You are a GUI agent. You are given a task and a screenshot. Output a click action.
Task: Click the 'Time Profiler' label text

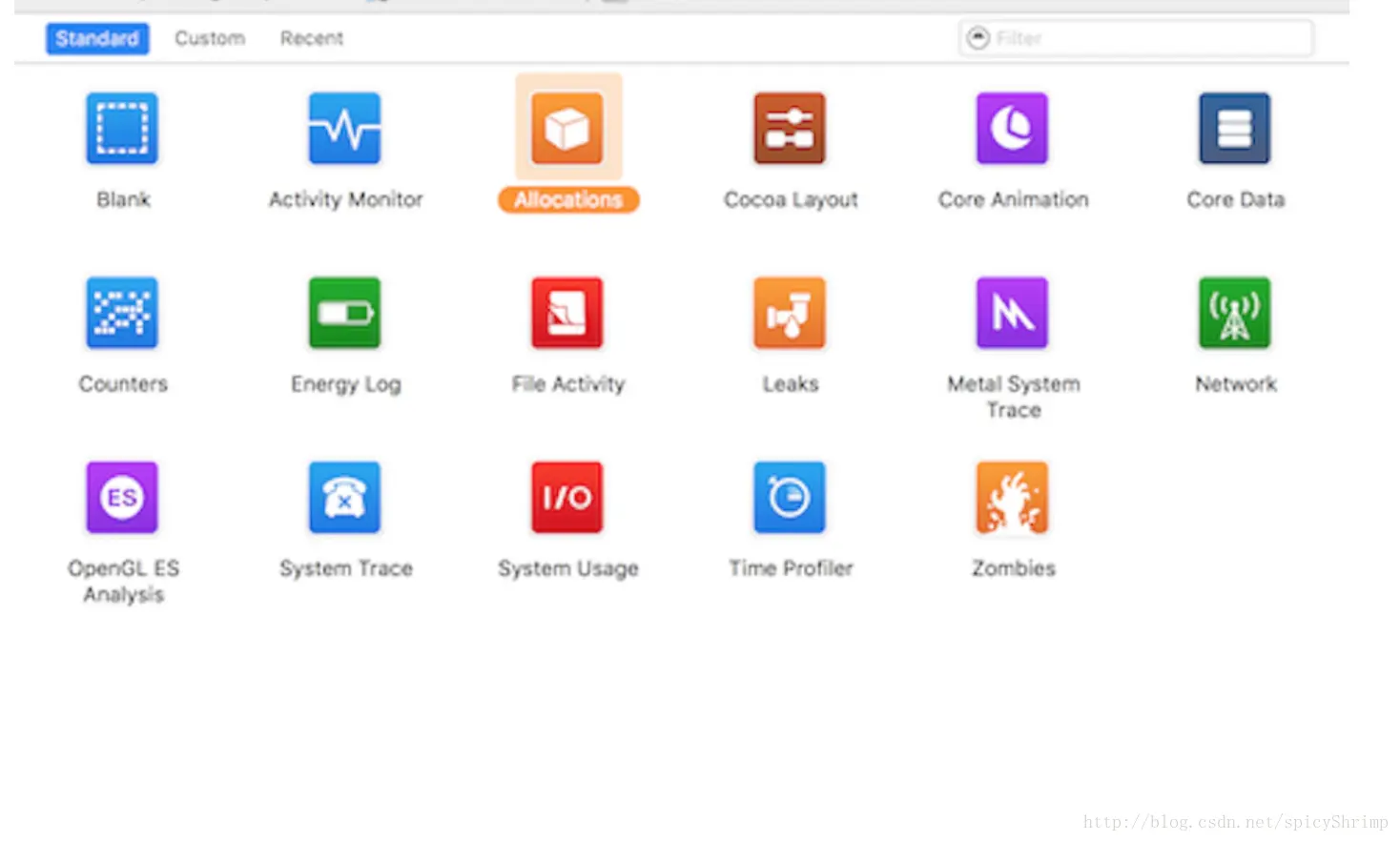791,568
